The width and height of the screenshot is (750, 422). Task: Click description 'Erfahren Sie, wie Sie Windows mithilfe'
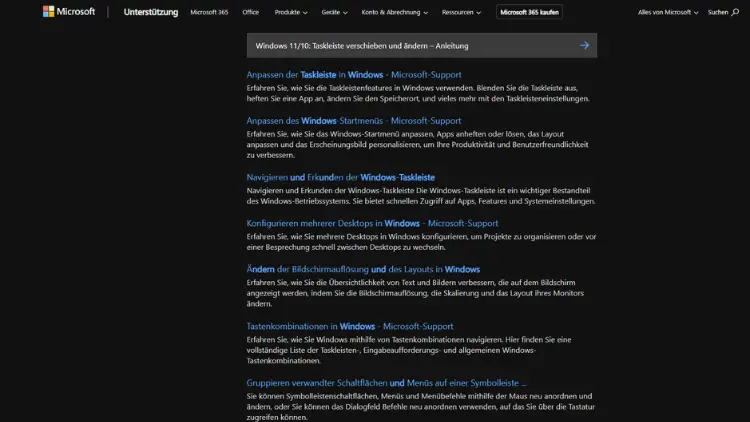click(x=409, y=350)
